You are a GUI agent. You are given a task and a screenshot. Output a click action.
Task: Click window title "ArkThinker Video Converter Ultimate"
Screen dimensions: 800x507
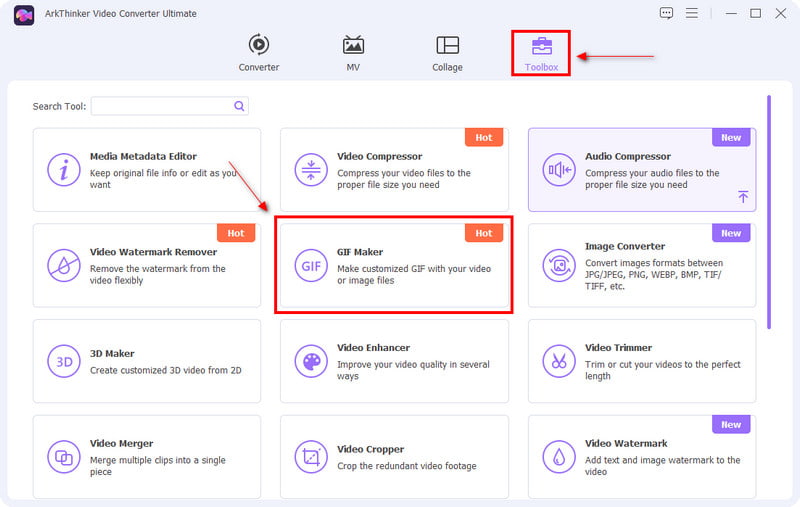[x=120, y=14]
